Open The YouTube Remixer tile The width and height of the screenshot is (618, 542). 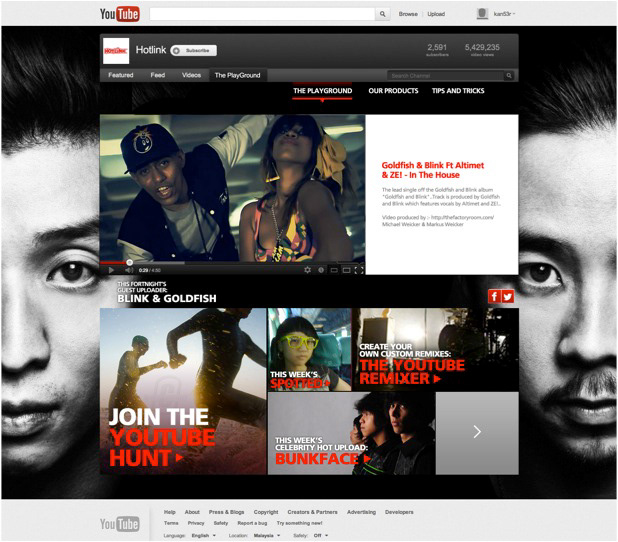pos(435,350)
